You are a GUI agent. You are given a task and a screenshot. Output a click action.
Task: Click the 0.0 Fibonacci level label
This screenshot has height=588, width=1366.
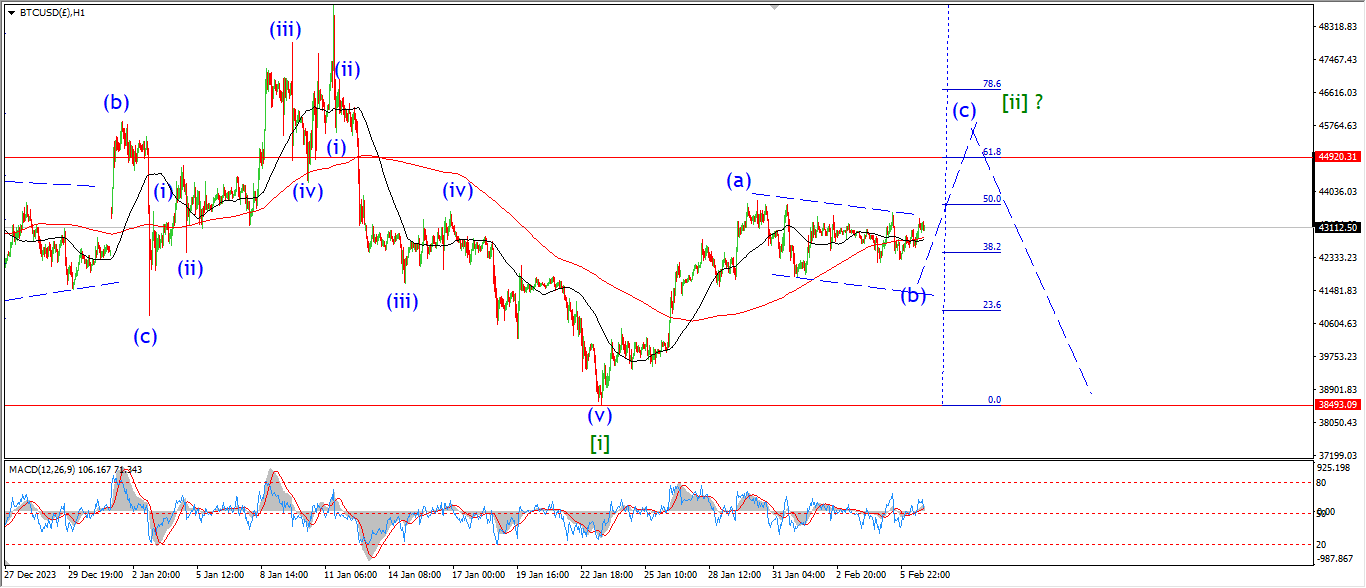point(994,399)
